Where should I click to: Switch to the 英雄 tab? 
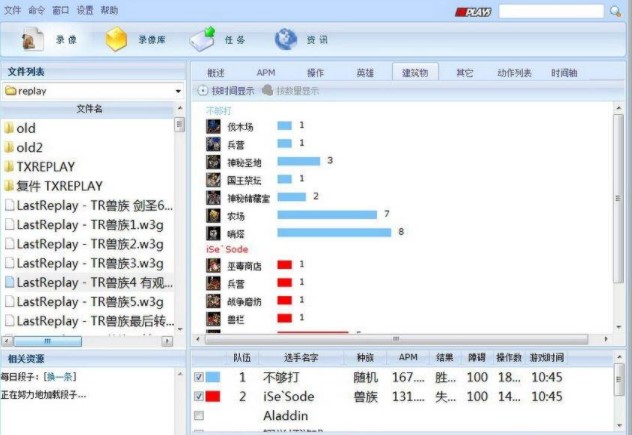[365, 73]
